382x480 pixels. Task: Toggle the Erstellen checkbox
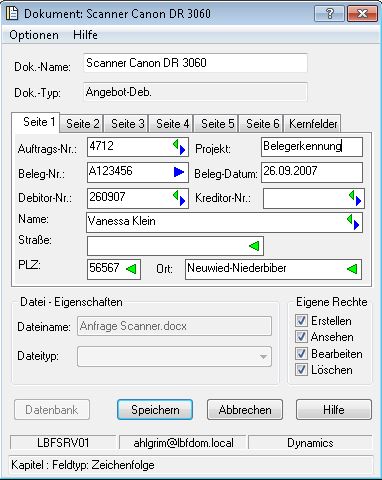301,320
